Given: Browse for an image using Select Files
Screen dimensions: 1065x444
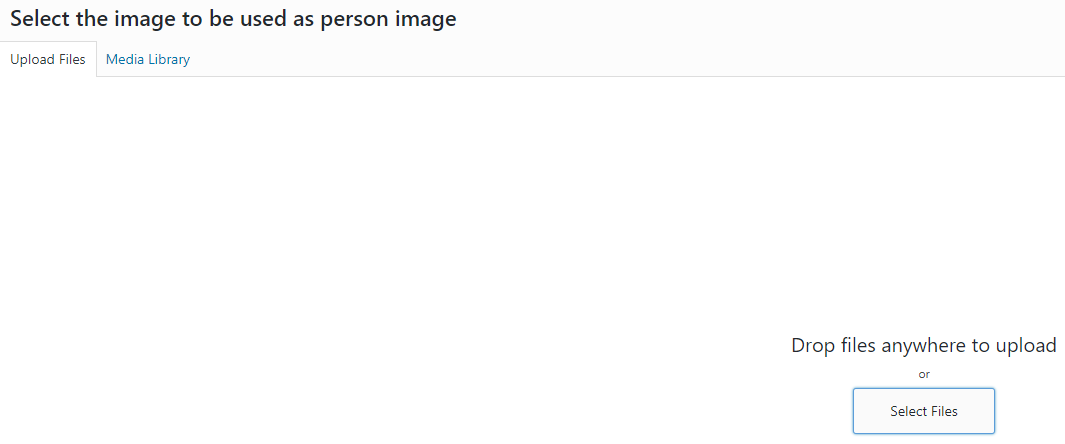Looking at the screenshot, I should point(924,411).
